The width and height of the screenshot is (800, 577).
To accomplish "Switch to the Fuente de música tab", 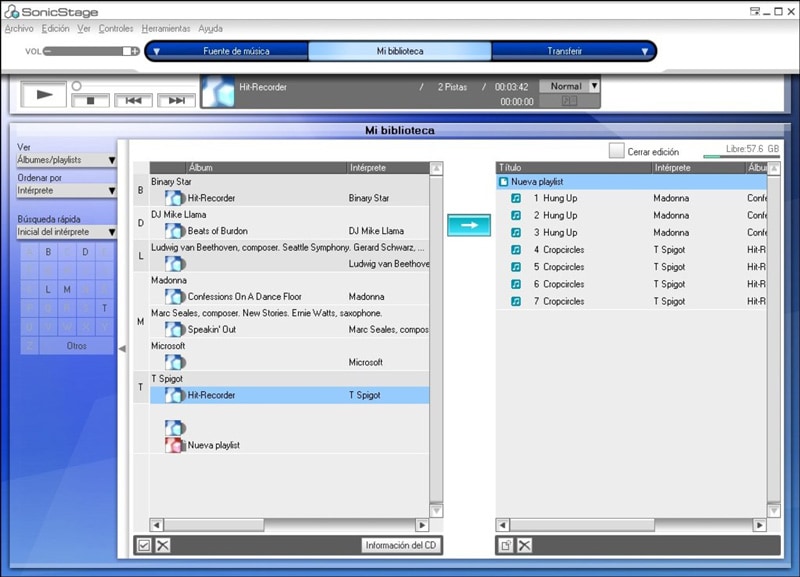I will (236, 51).
